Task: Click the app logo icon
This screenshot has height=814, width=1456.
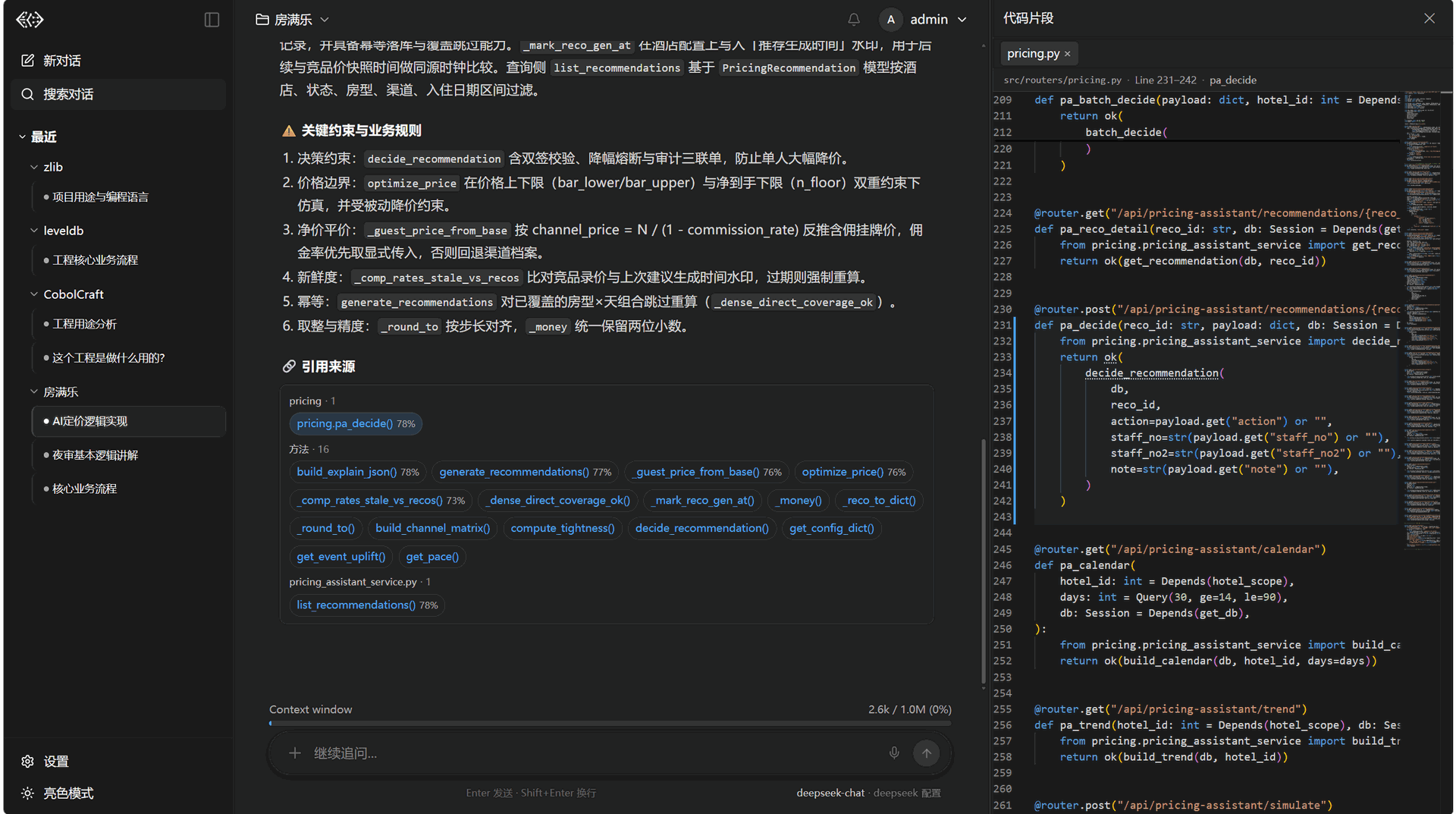Action: (30, 20)
